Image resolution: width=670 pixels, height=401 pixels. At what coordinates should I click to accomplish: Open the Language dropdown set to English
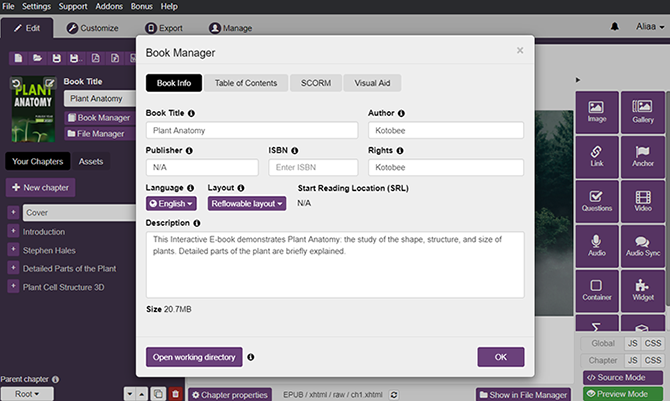click(x=171, y=203)
